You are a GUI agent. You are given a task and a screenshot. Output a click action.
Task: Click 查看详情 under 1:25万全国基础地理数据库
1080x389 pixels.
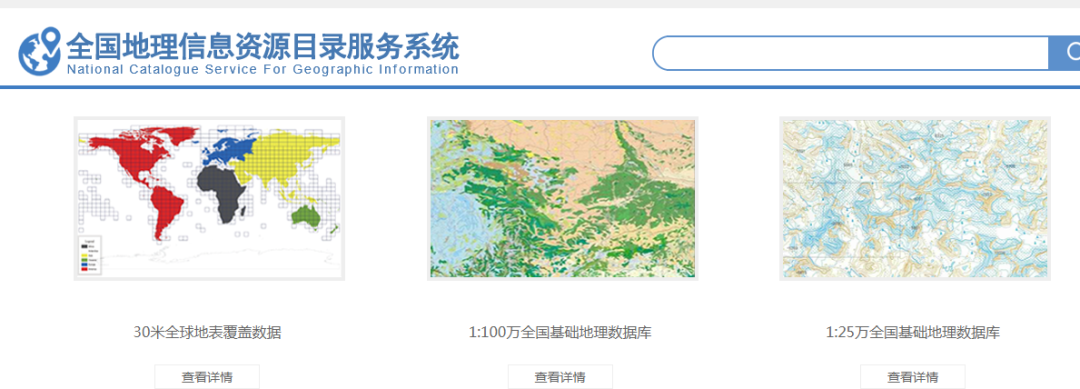(913, 377)
